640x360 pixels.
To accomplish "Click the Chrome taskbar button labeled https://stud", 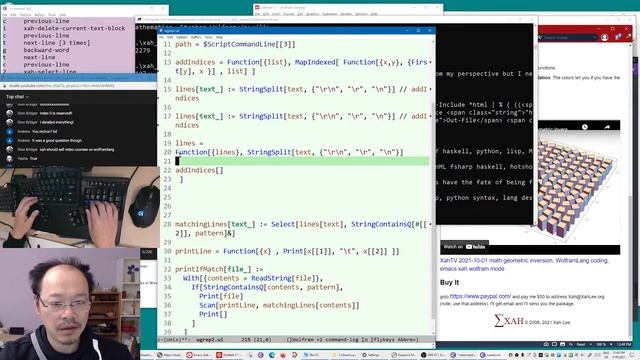I will 169,355.
